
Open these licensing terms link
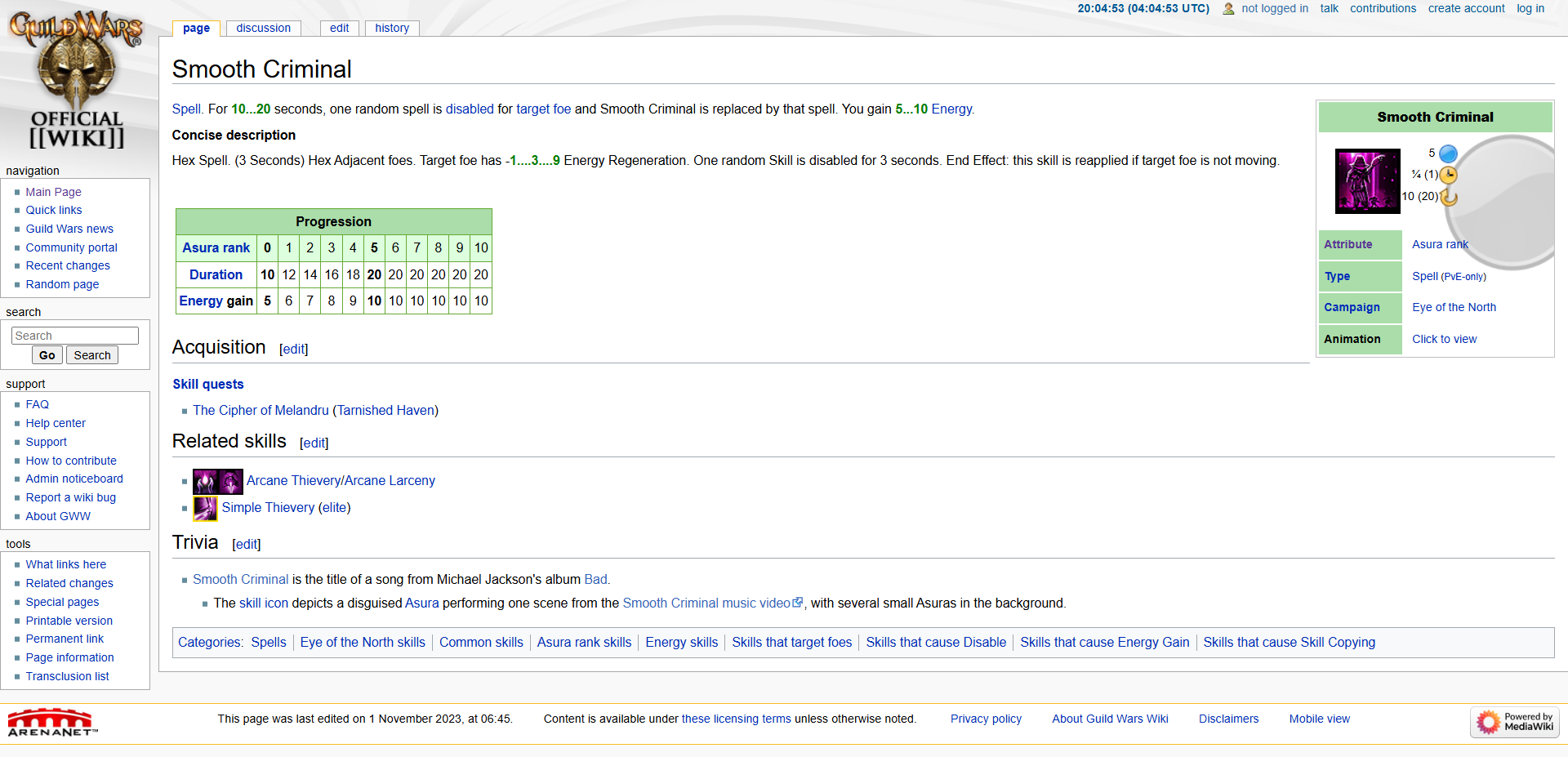pyautogui.click(x=736, y=719)
